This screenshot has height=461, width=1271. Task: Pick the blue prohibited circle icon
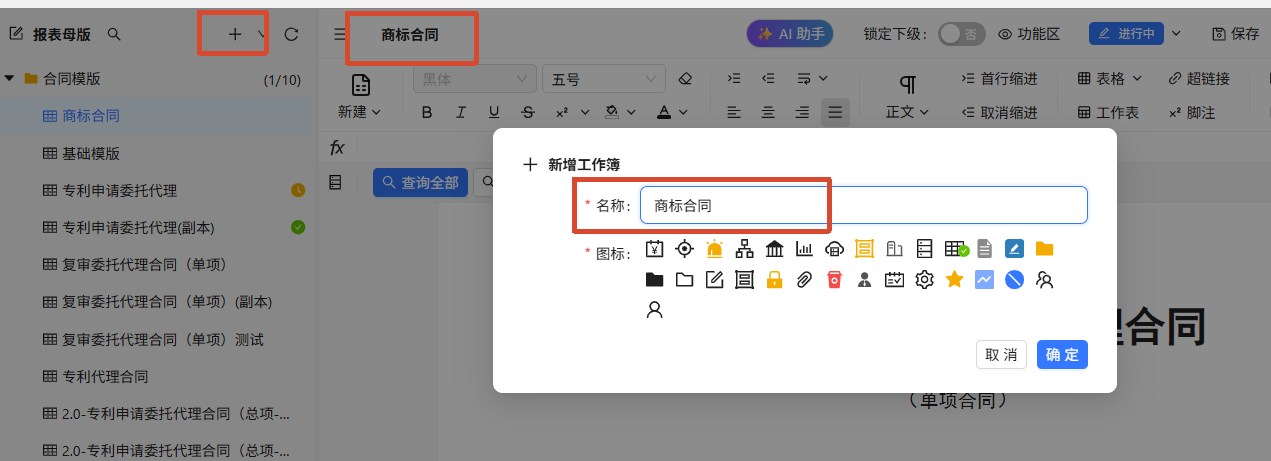tap(1015, 280)
